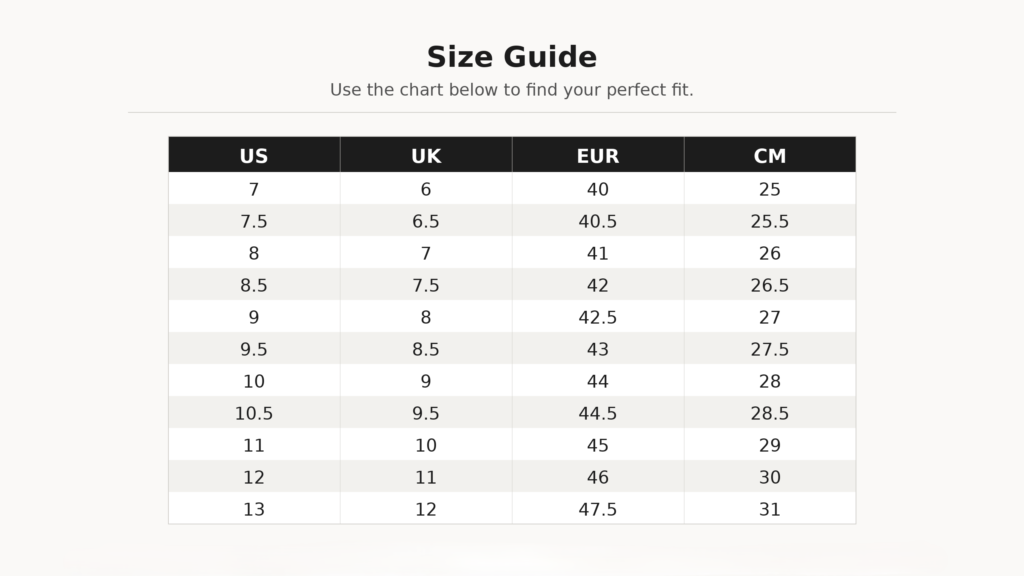
Task: Click UK size 9.5 cell
Action: click(x=426, y=413)
